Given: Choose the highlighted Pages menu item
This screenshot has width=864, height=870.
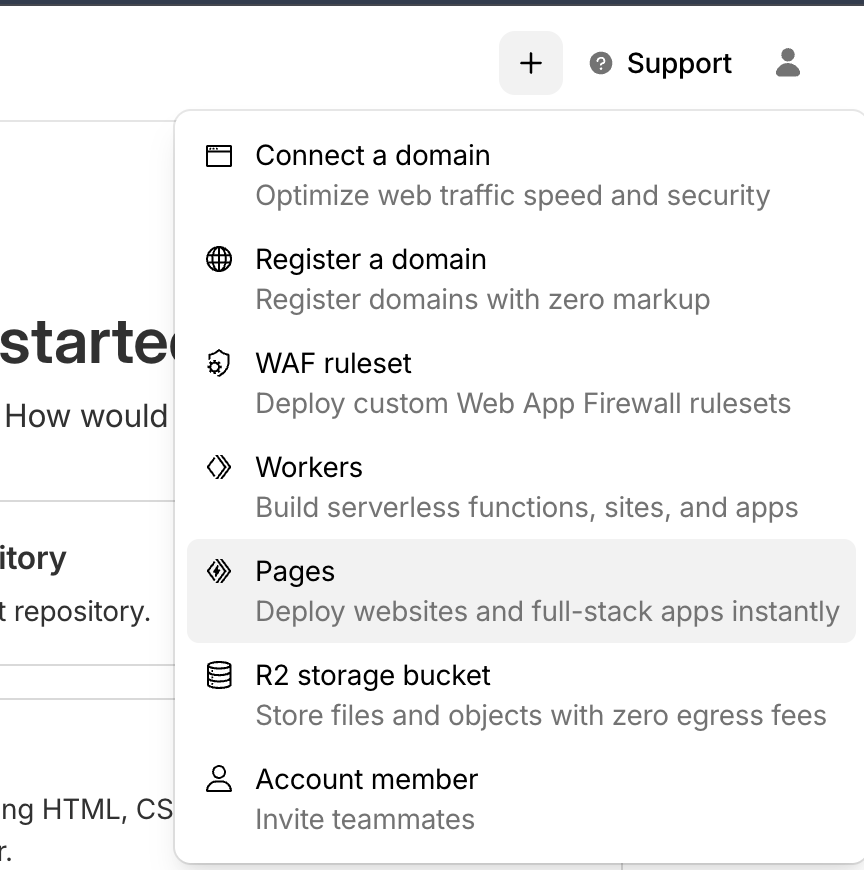Looking at the screenshot, I should tap(295, 572).
